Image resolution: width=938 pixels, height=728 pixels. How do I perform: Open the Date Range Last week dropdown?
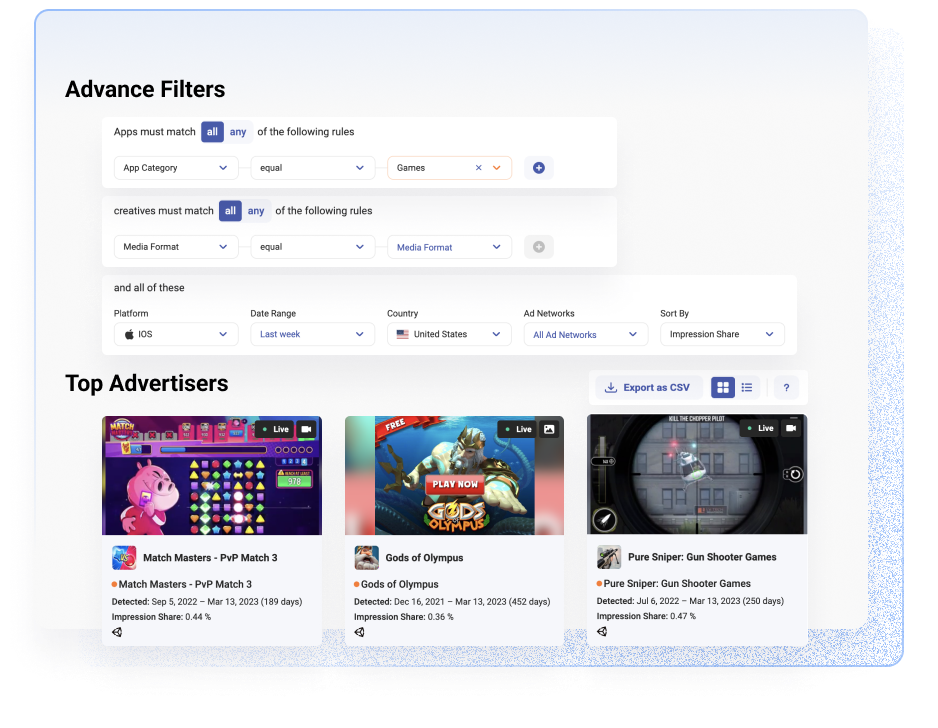click(312, 334)
